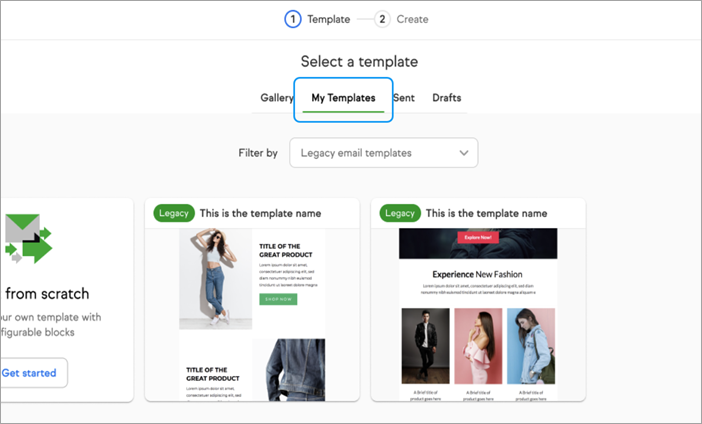This screenshot has height=424, width=702.
Task: Click the Create step label
Action: 412,19
